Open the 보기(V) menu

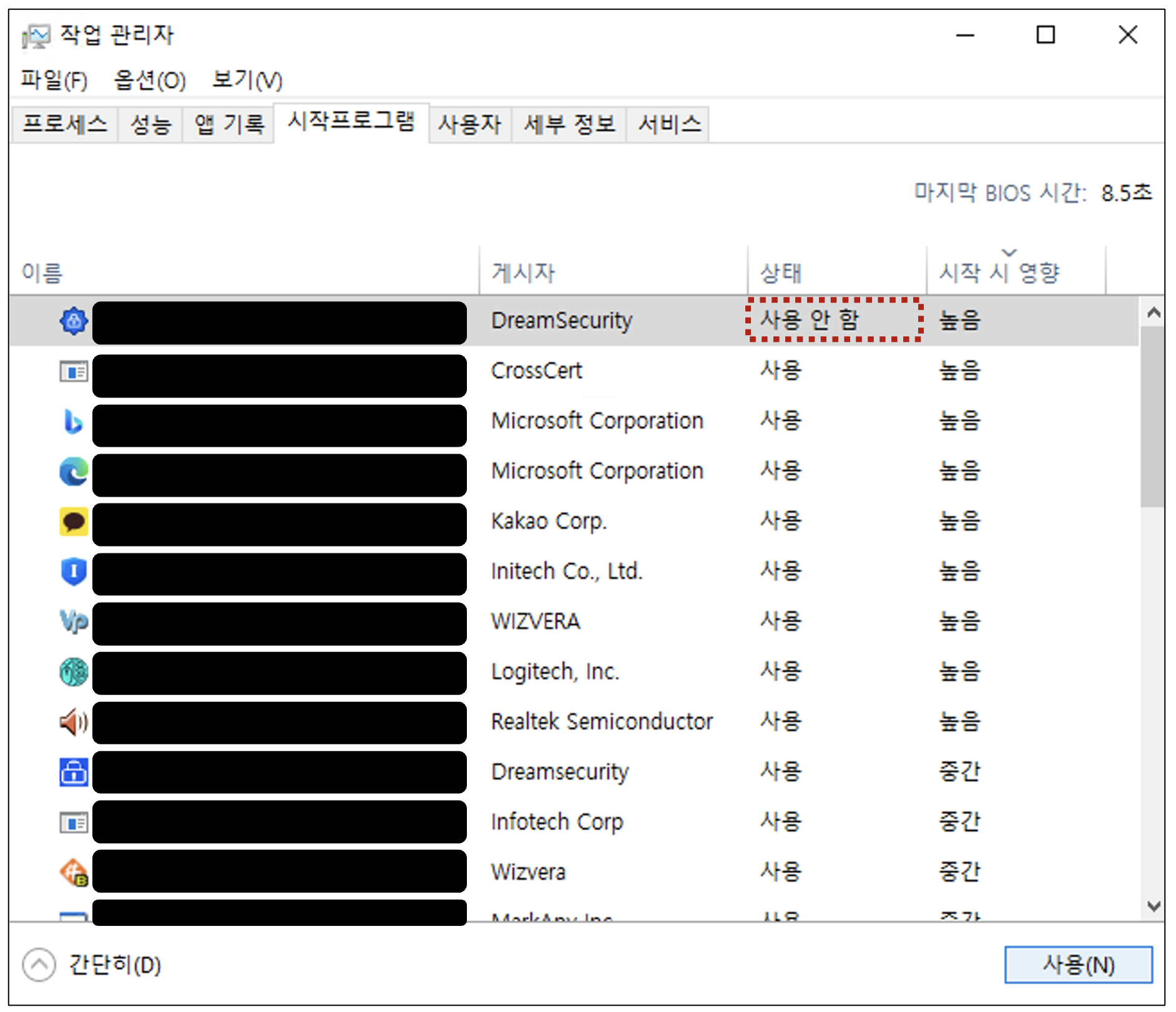click(x=247, y=80)
